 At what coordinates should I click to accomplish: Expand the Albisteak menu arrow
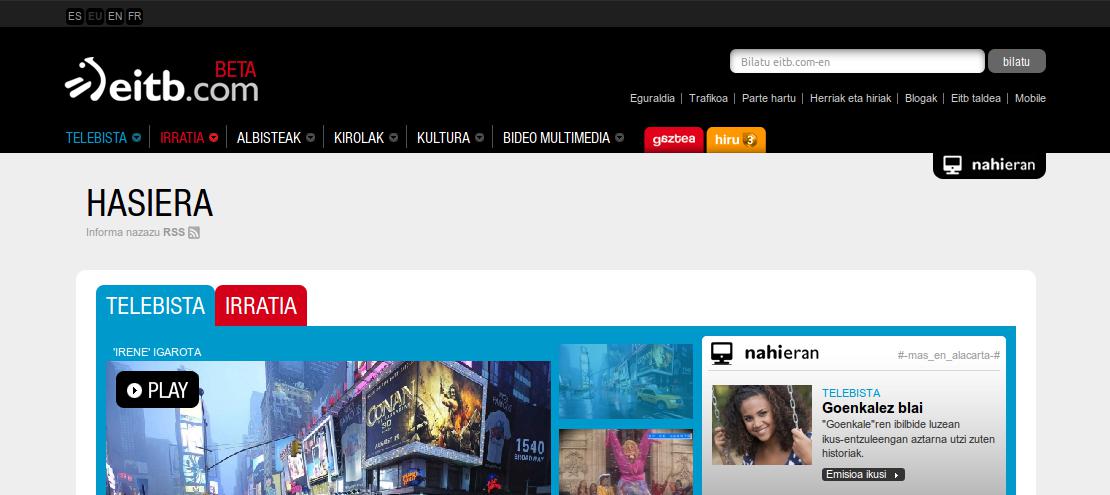coord(311,138)
